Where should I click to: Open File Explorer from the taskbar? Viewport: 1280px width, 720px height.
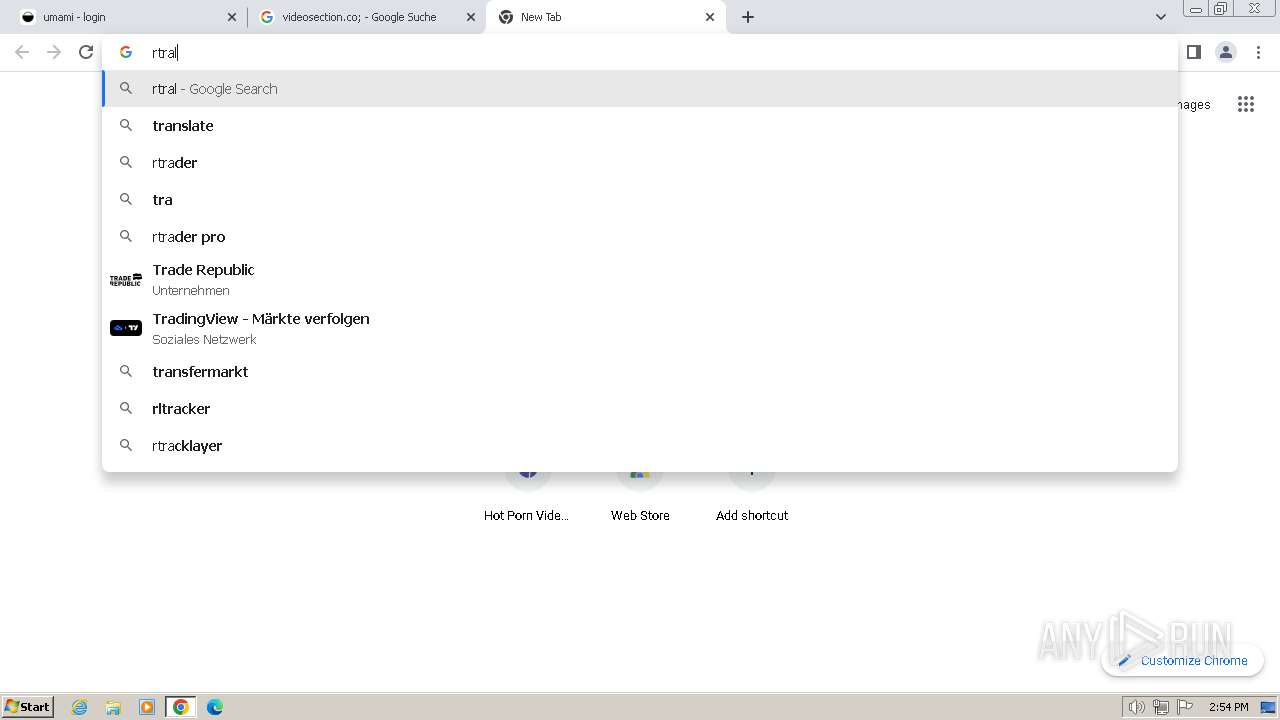tap(113, 707)
